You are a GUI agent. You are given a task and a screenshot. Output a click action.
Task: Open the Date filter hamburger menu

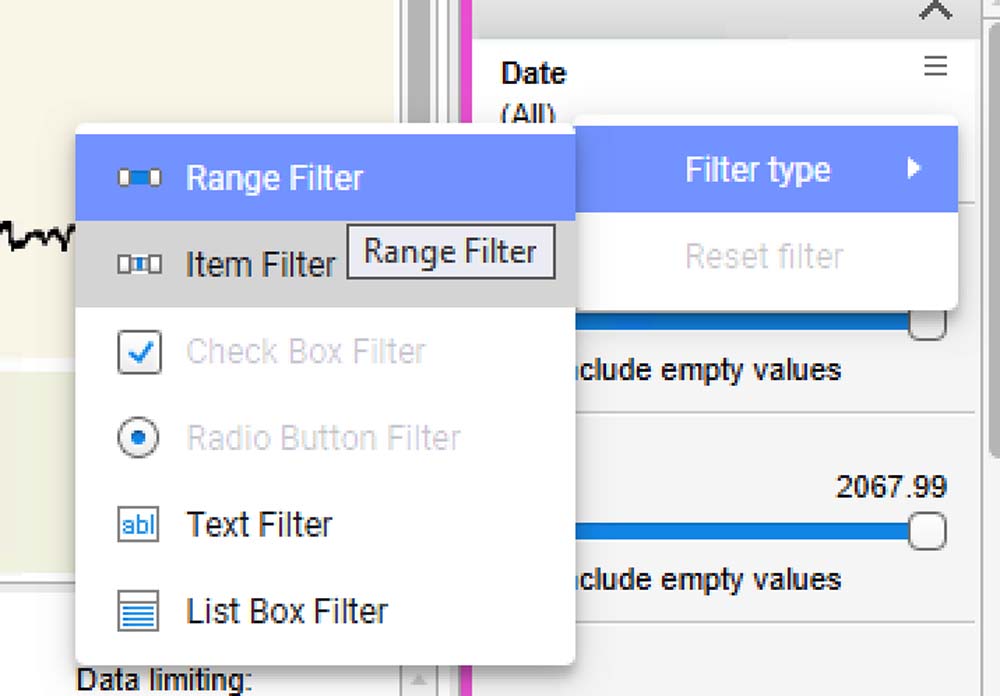pos(935,67)
